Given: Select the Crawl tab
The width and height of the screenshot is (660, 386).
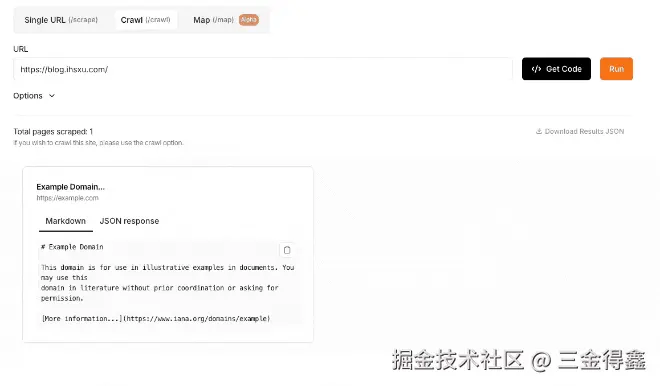Looking at the screenshot, I should point(146,20).
